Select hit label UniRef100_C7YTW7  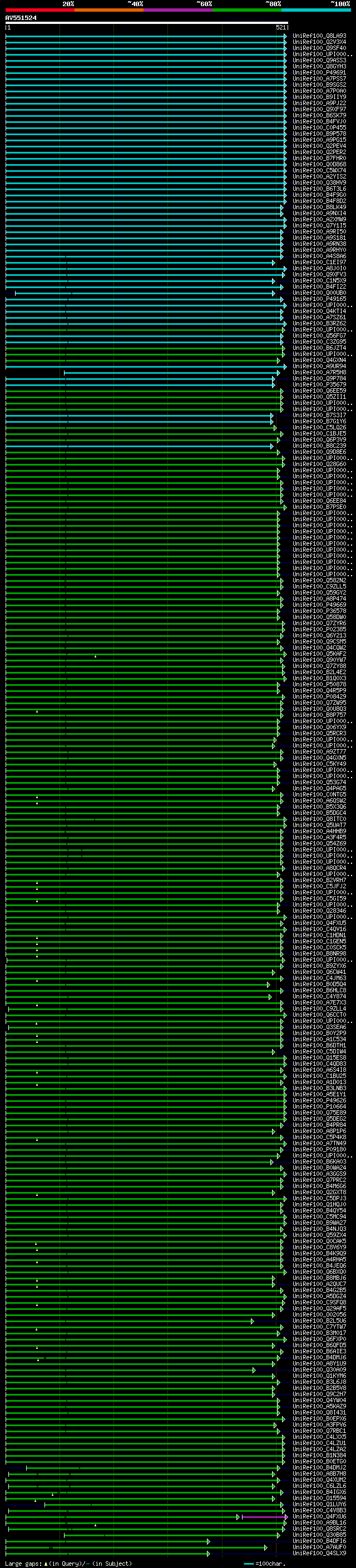(319, 1328)
